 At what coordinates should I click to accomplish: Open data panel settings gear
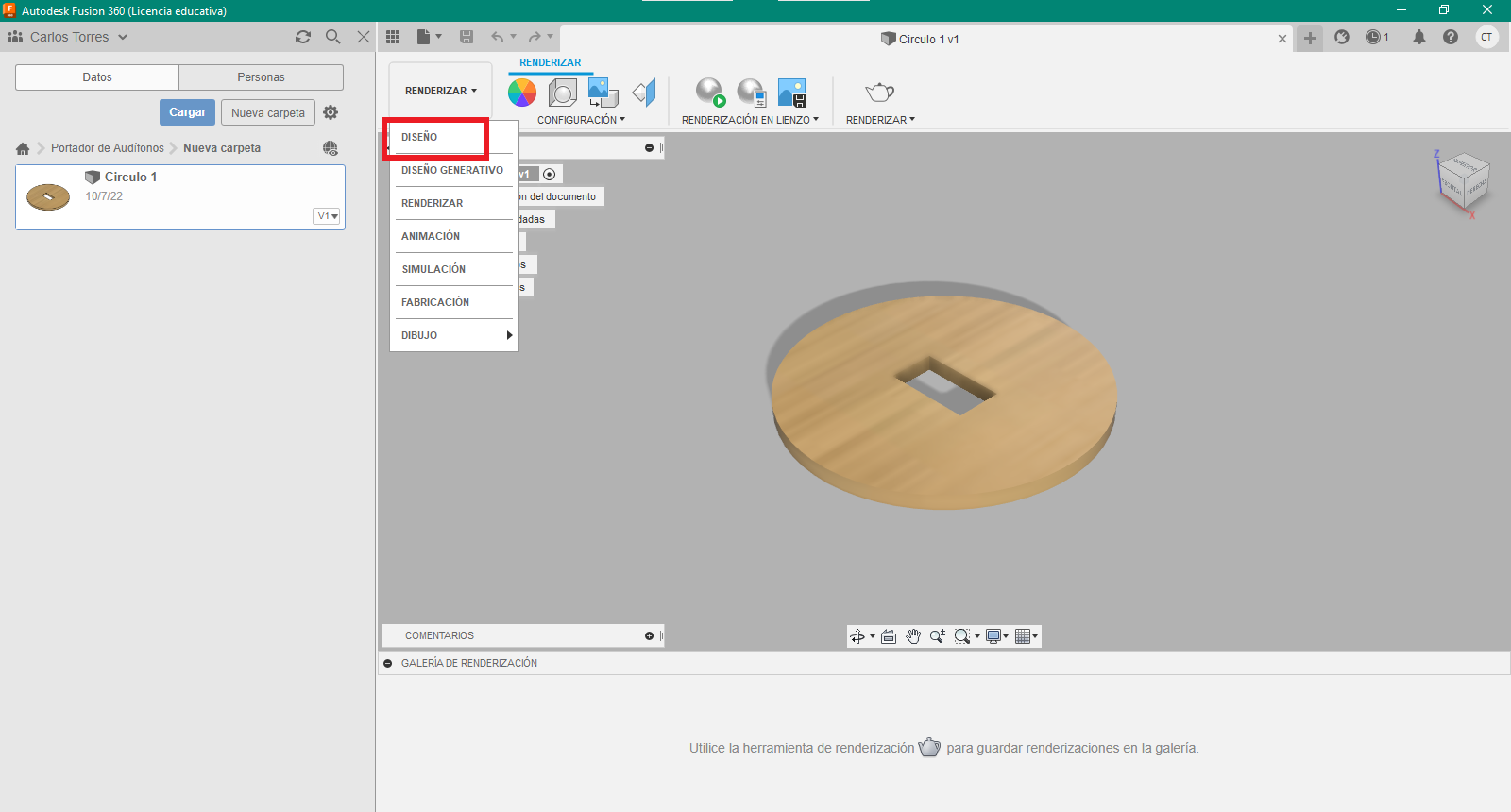click(x=331, y=112)
